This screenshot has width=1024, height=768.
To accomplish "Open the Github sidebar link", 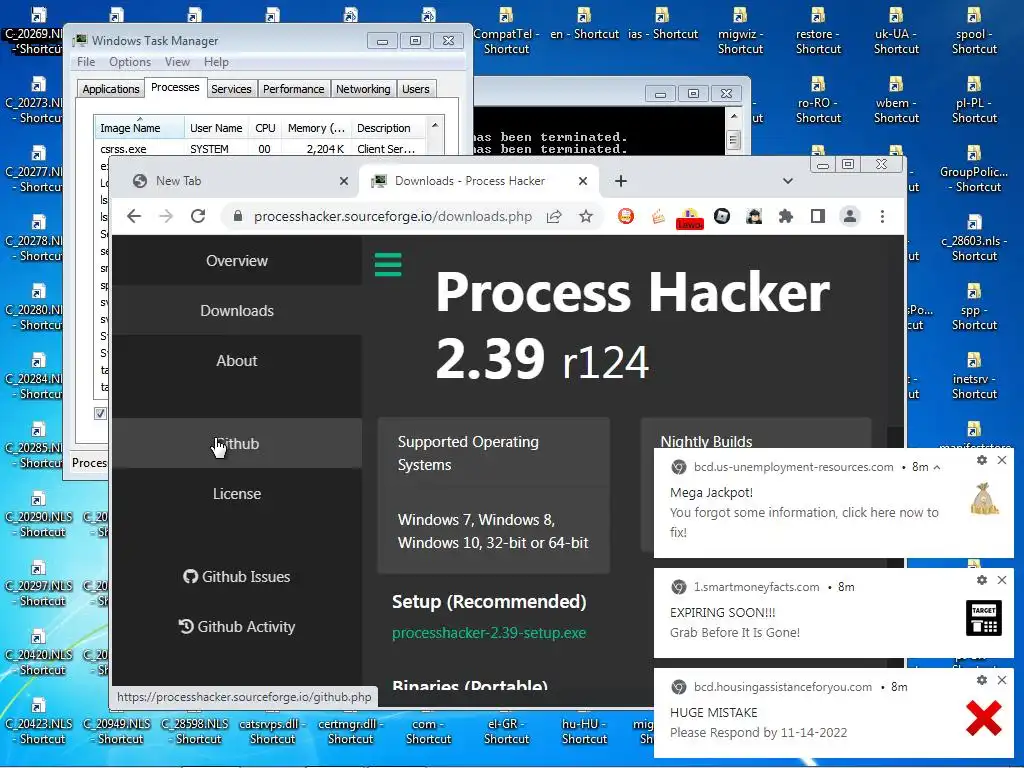I will click(x=236, y=443).
